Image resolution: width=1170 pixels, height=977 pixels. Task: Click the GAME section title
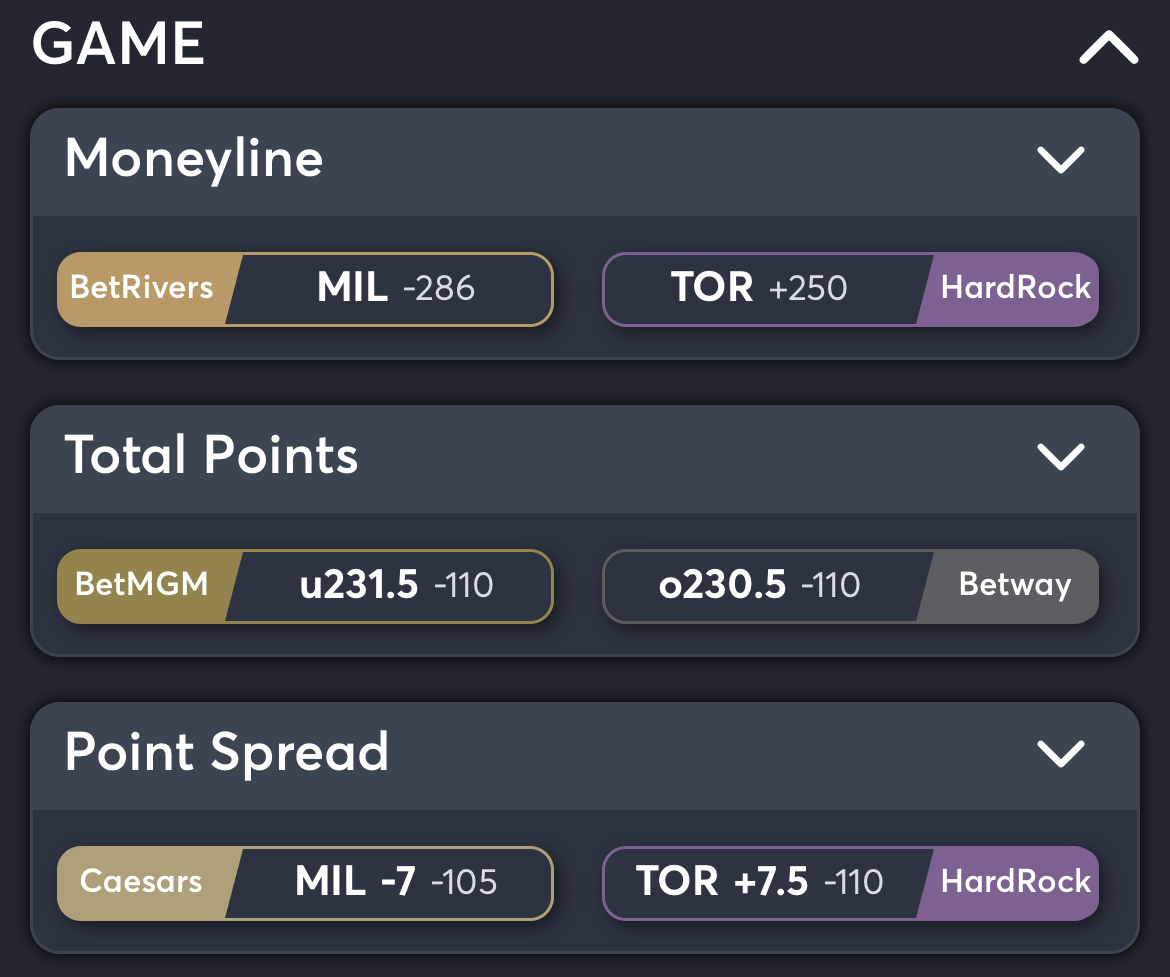pos(118,44)
